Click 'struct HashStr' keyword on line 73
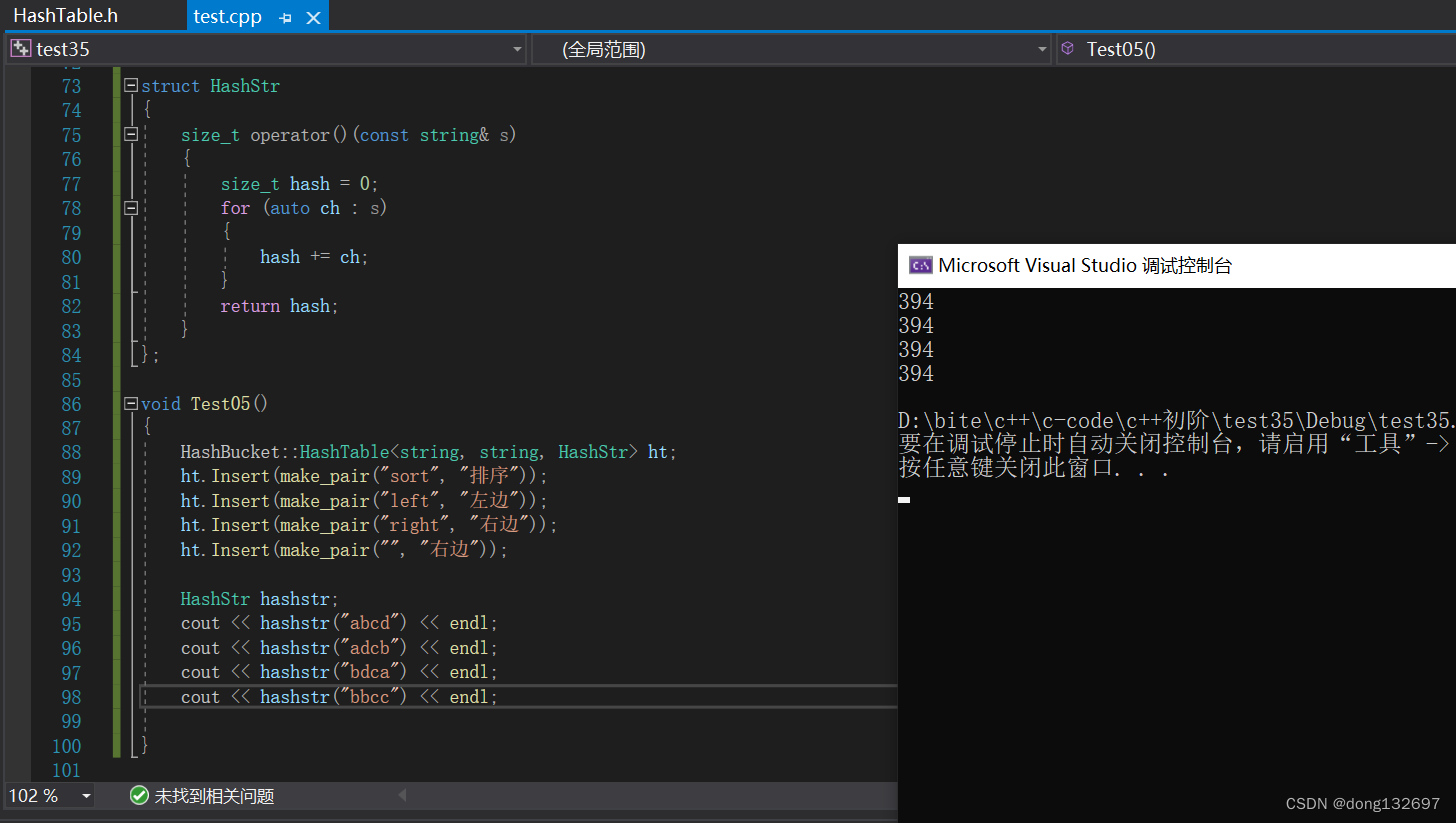Viewport: 1456px width, 823px height. 210,86
